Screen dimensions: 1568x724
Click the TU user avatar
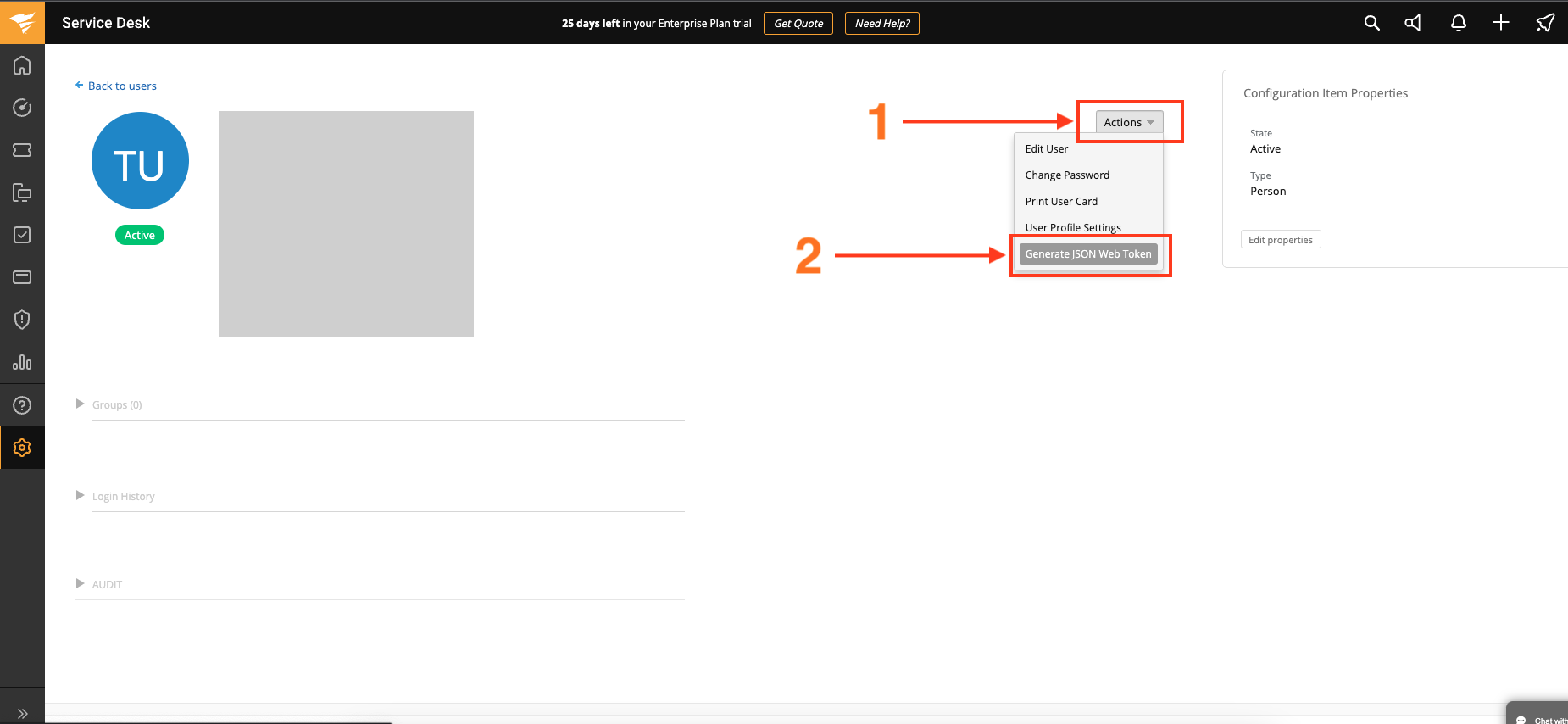pos(140,161)
